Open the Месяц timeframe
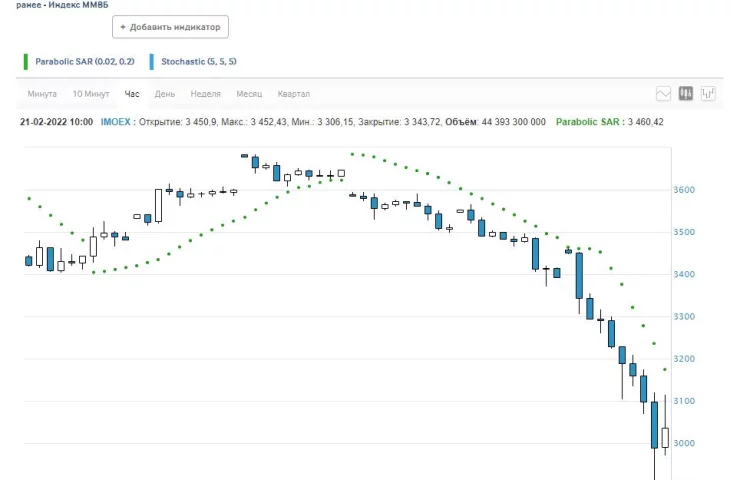The width and height of the screenshot is (740, 480). click(x=249, y=94)
